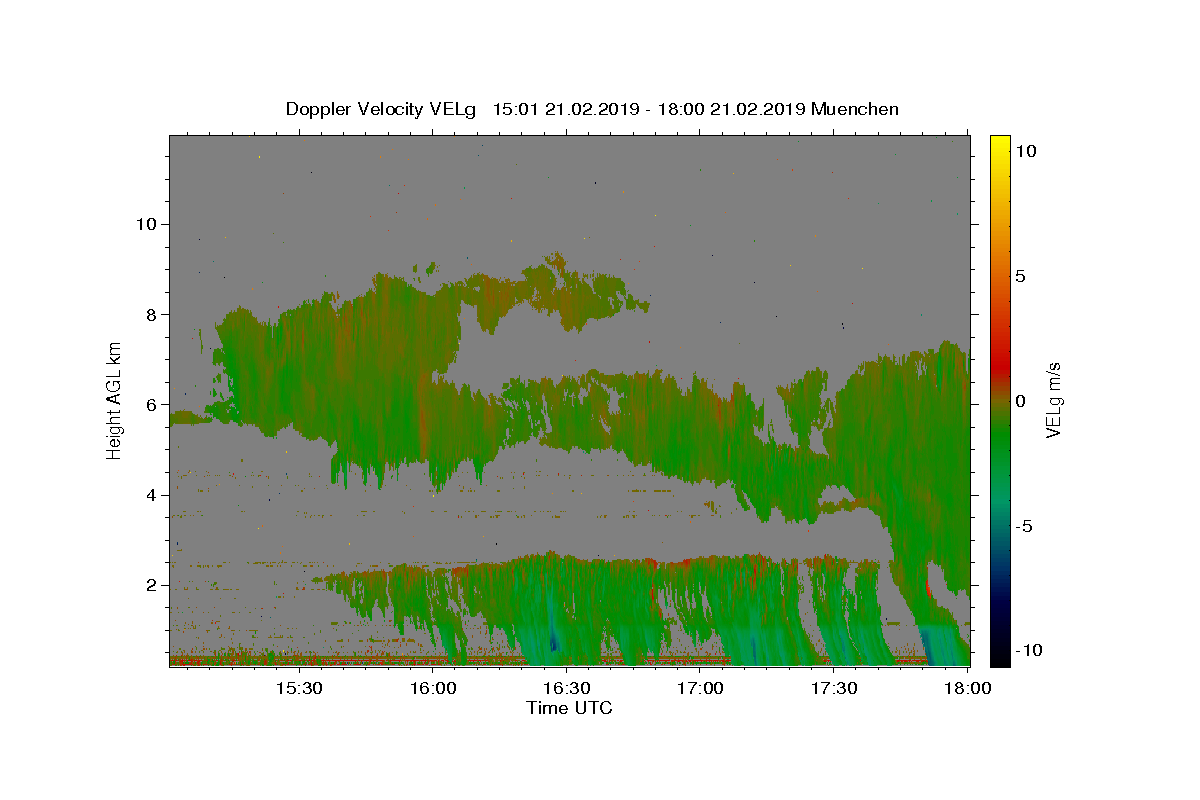Click the colorbar value label 10

point(1025,151)
